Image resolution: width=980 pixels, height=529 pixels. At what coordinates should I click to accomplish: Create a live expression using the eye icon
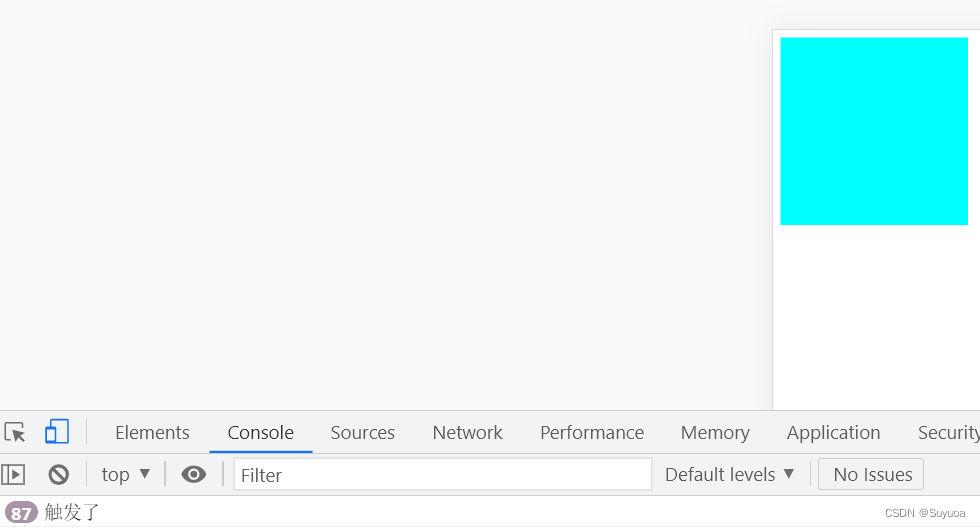(194, 474)
